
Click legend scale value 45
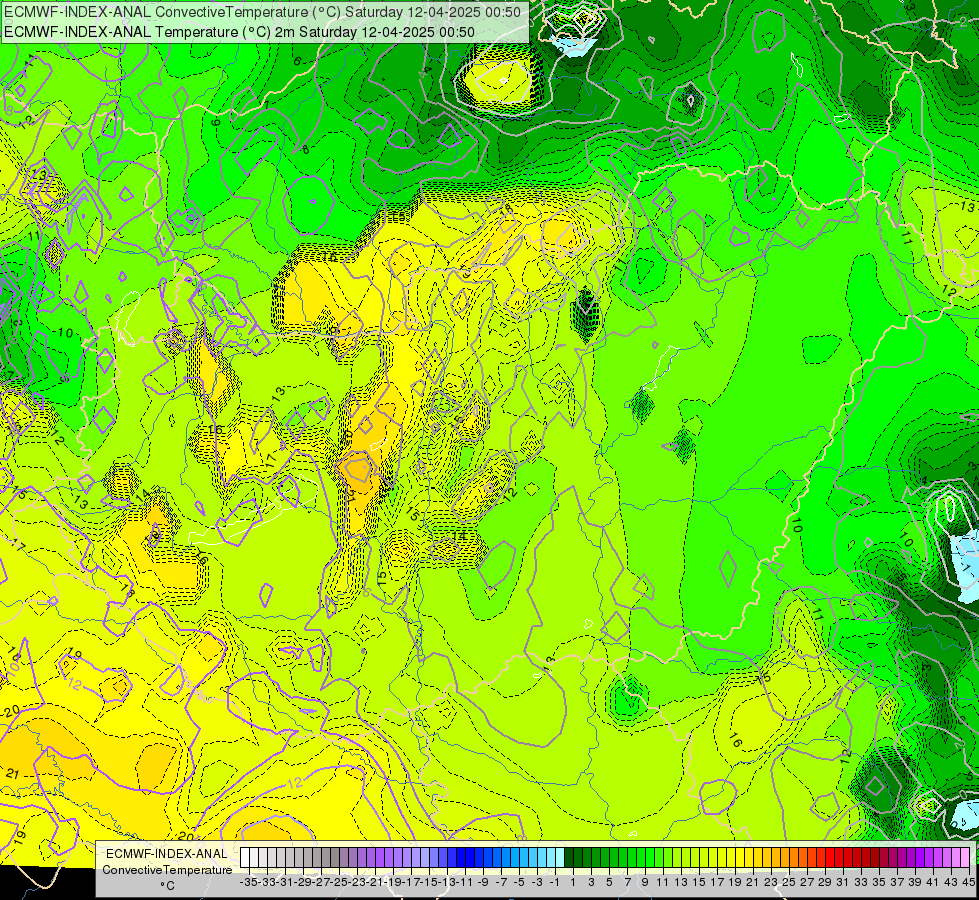[x=968, y=882]
